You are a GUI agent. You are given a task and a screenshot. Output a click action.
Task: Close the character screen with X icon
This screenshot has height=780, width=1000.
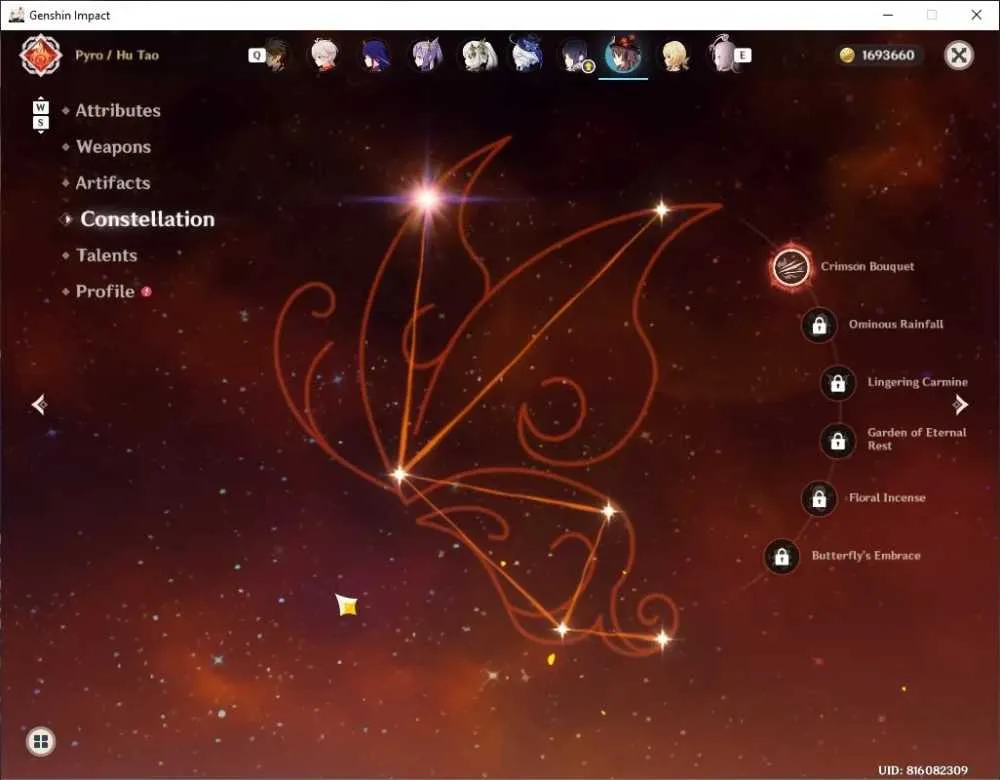959,55
